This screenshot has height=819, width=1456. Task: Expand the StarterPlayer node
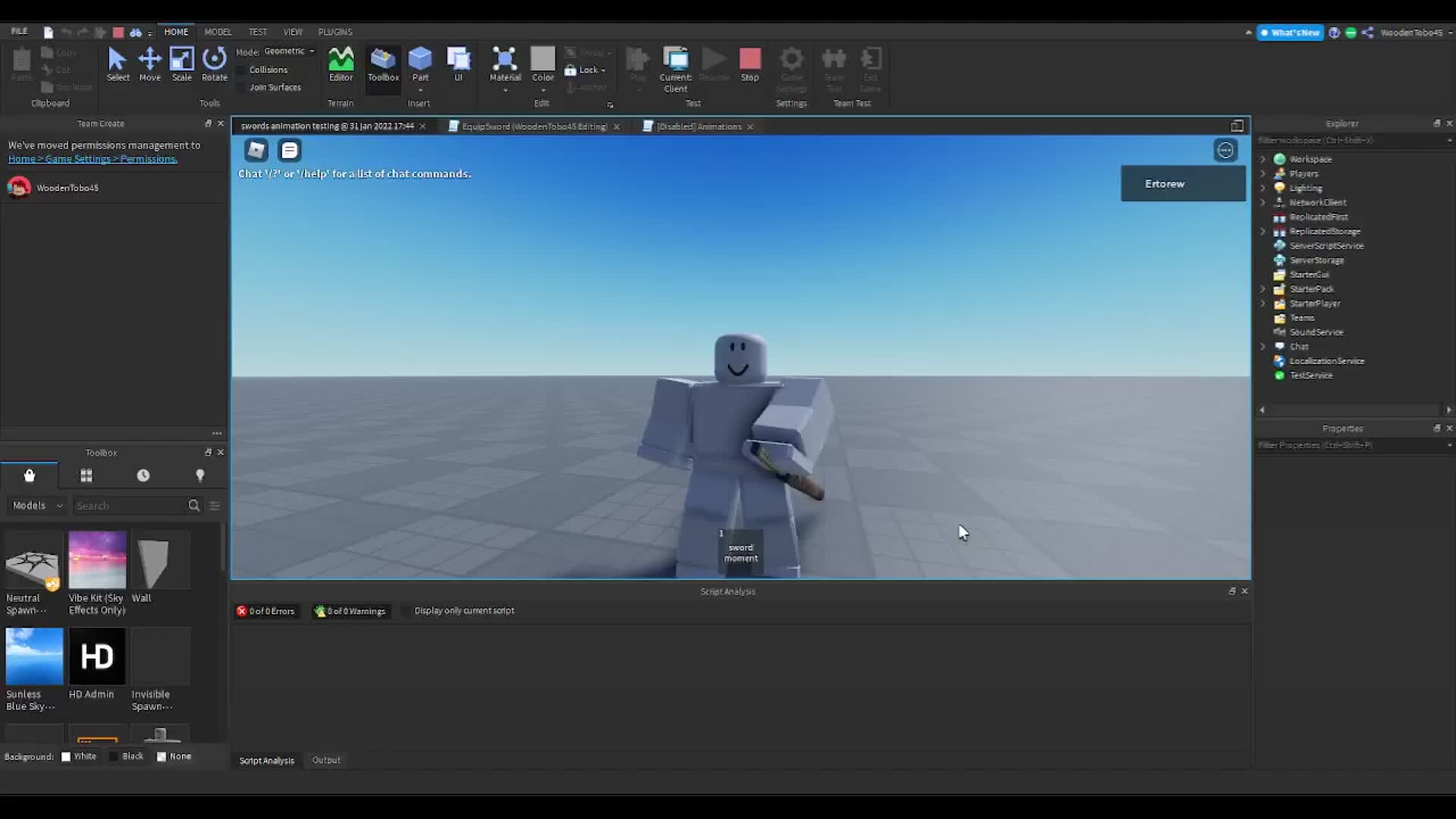point(1264,303)
